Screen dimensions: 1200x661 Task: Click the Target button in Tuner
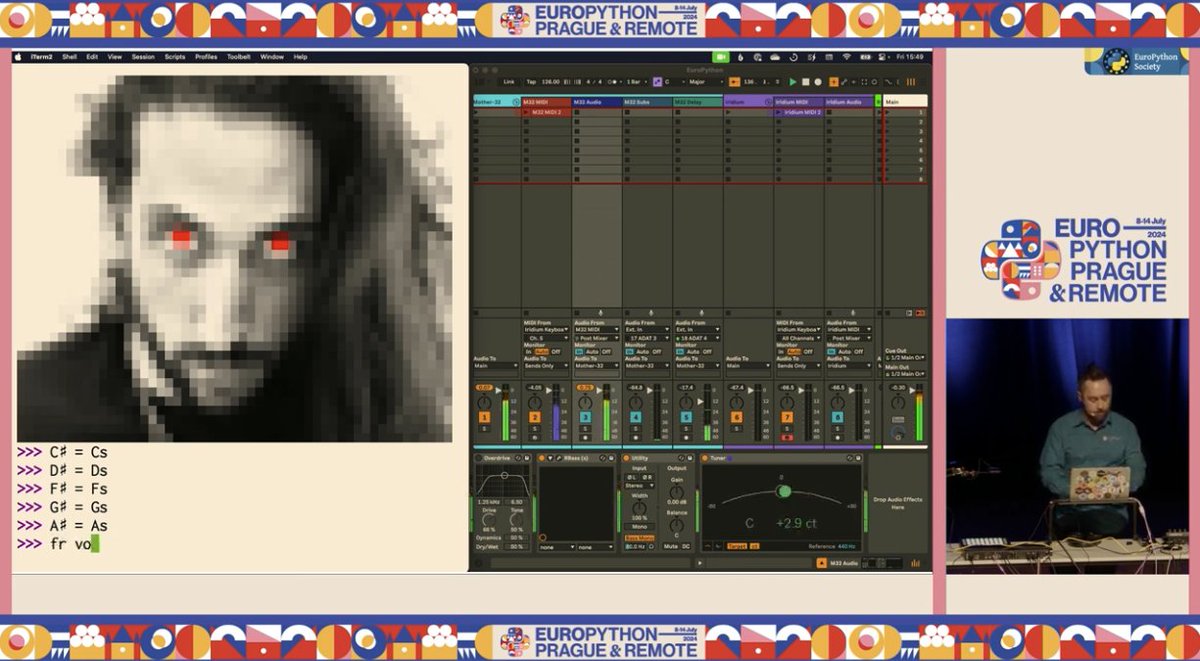737,546
